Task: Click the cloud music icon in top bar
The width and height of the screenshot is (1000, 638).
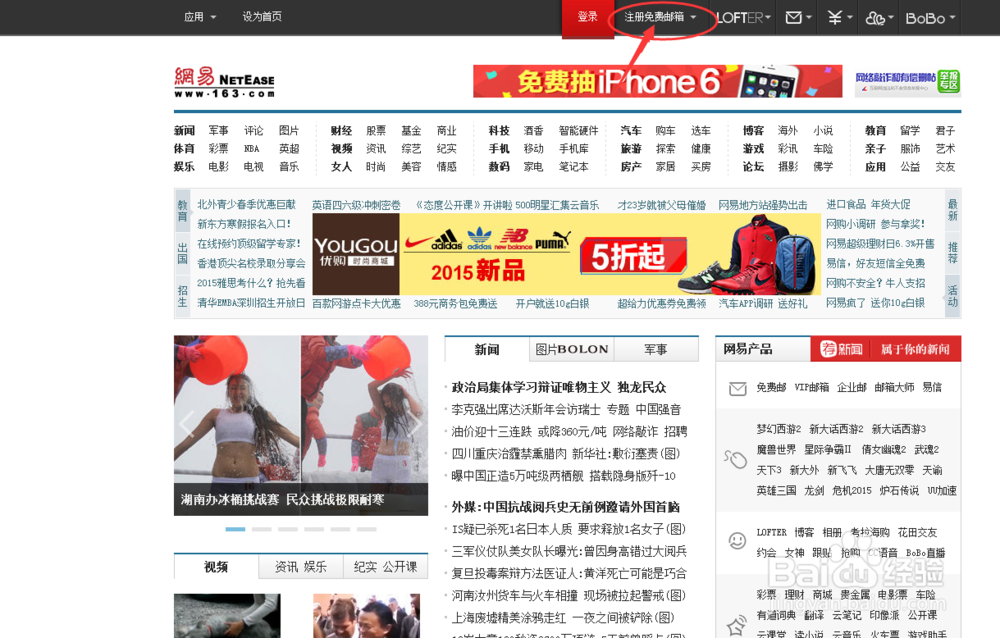Action: point(875,19)
